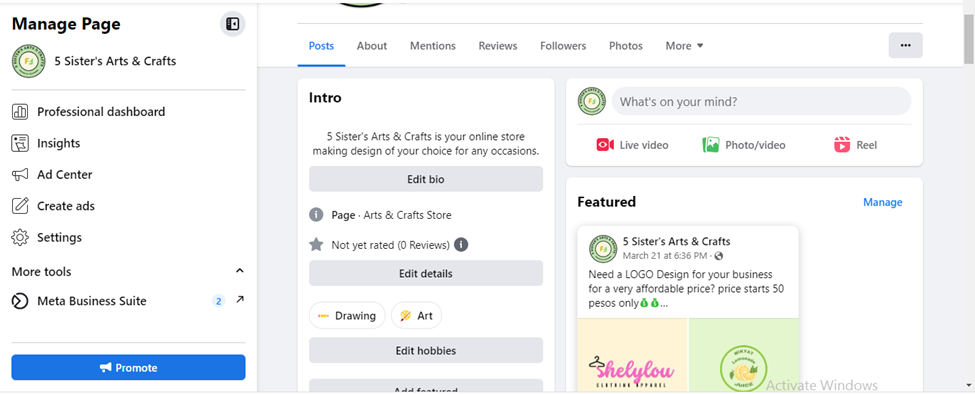Click the Insights icon
This screenshot has height=394, width=975.
tap(20, 144)
